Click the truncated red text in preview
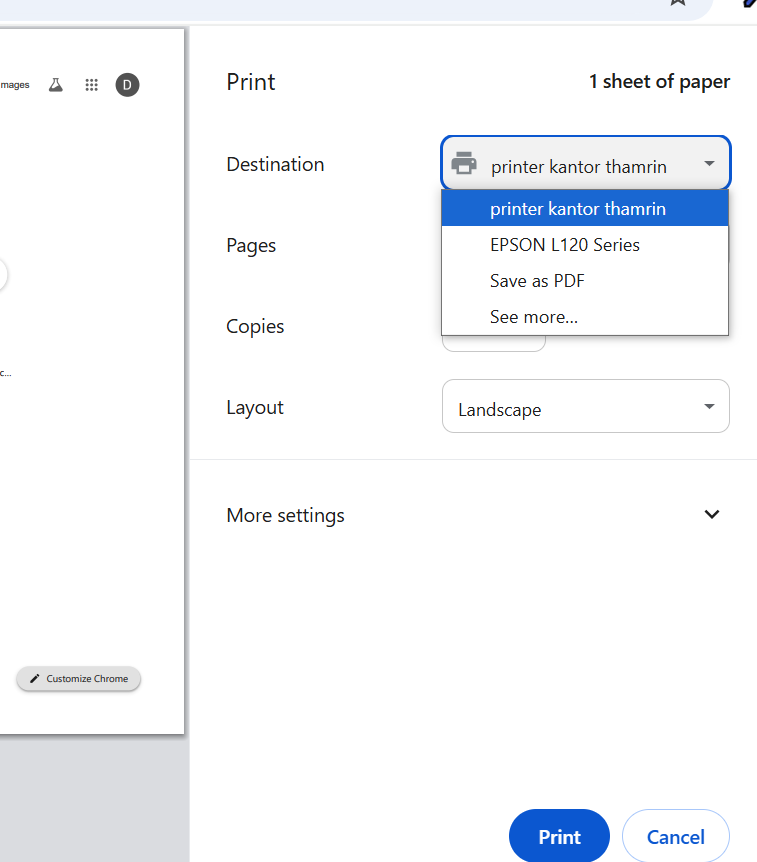 tap(5, 373)
